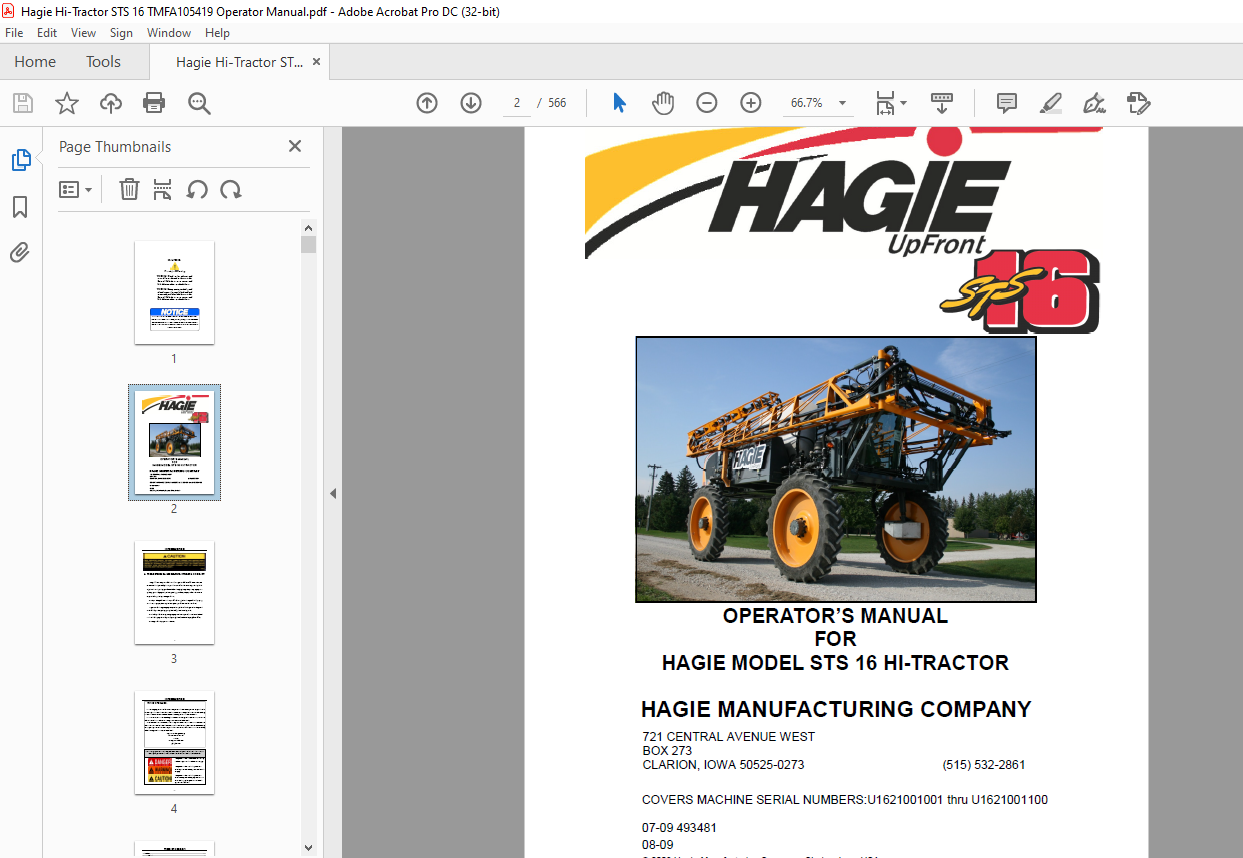This screenshot has height=858, width=1243.
Task: Click the 721 CENTRAL AVENUE WEST line
Action: pyautogui.click(x=728, y=737)
